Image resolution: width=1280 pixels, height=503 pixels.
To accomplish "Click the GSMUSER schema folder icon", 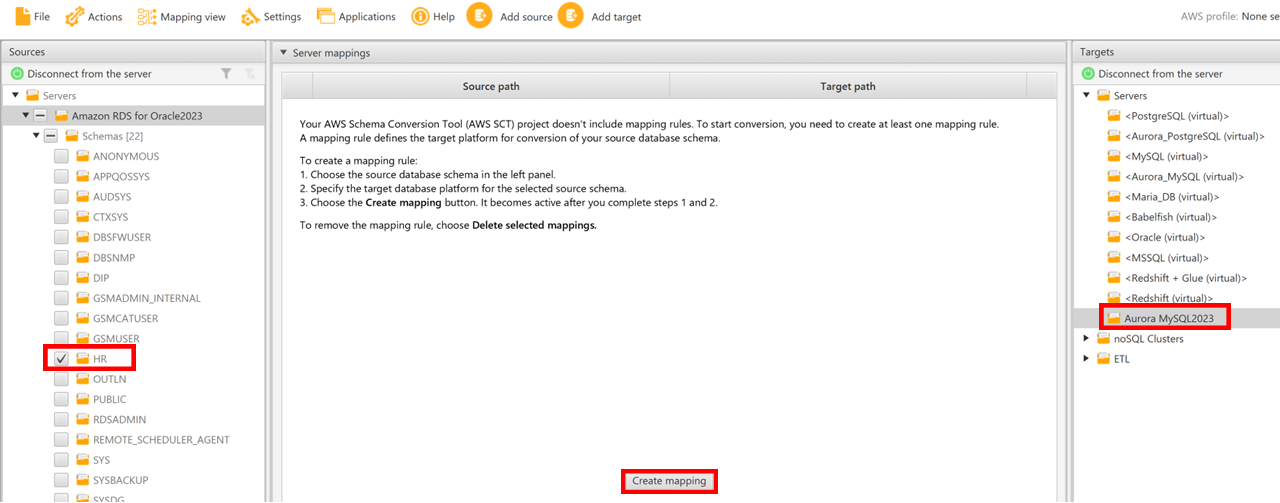I will point(83,339).
